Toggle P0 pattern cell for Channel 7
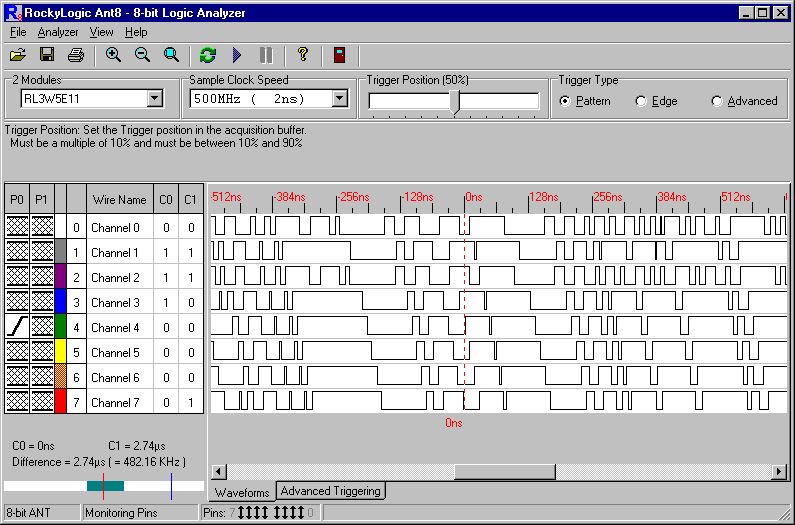795x525 pixels. click(x=17, y=402)
